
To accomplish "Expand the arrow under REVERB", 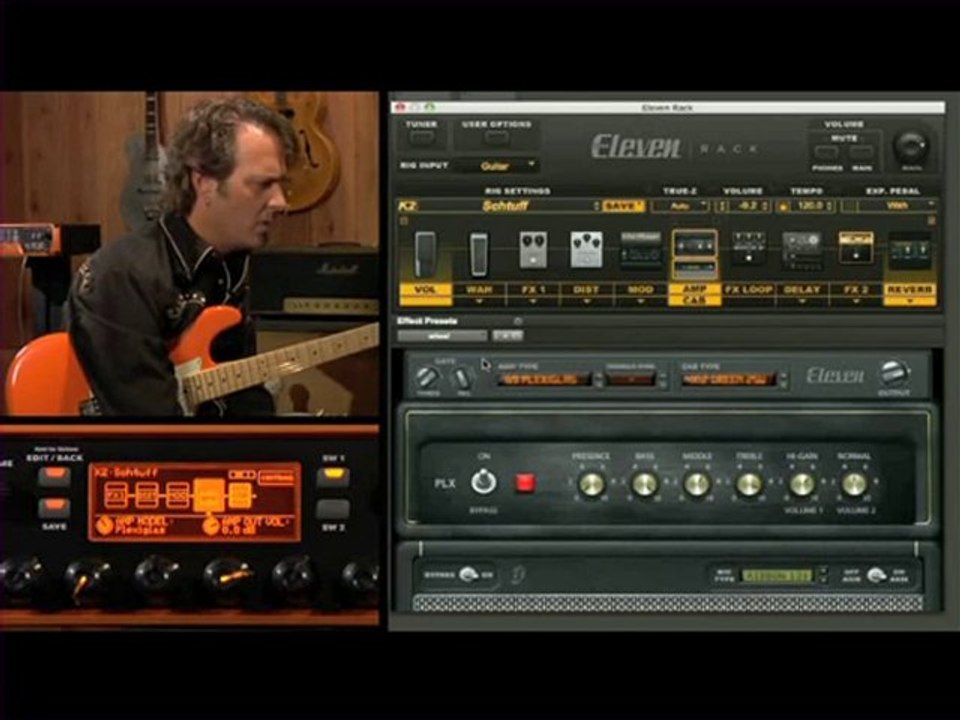I will point(909,301).
